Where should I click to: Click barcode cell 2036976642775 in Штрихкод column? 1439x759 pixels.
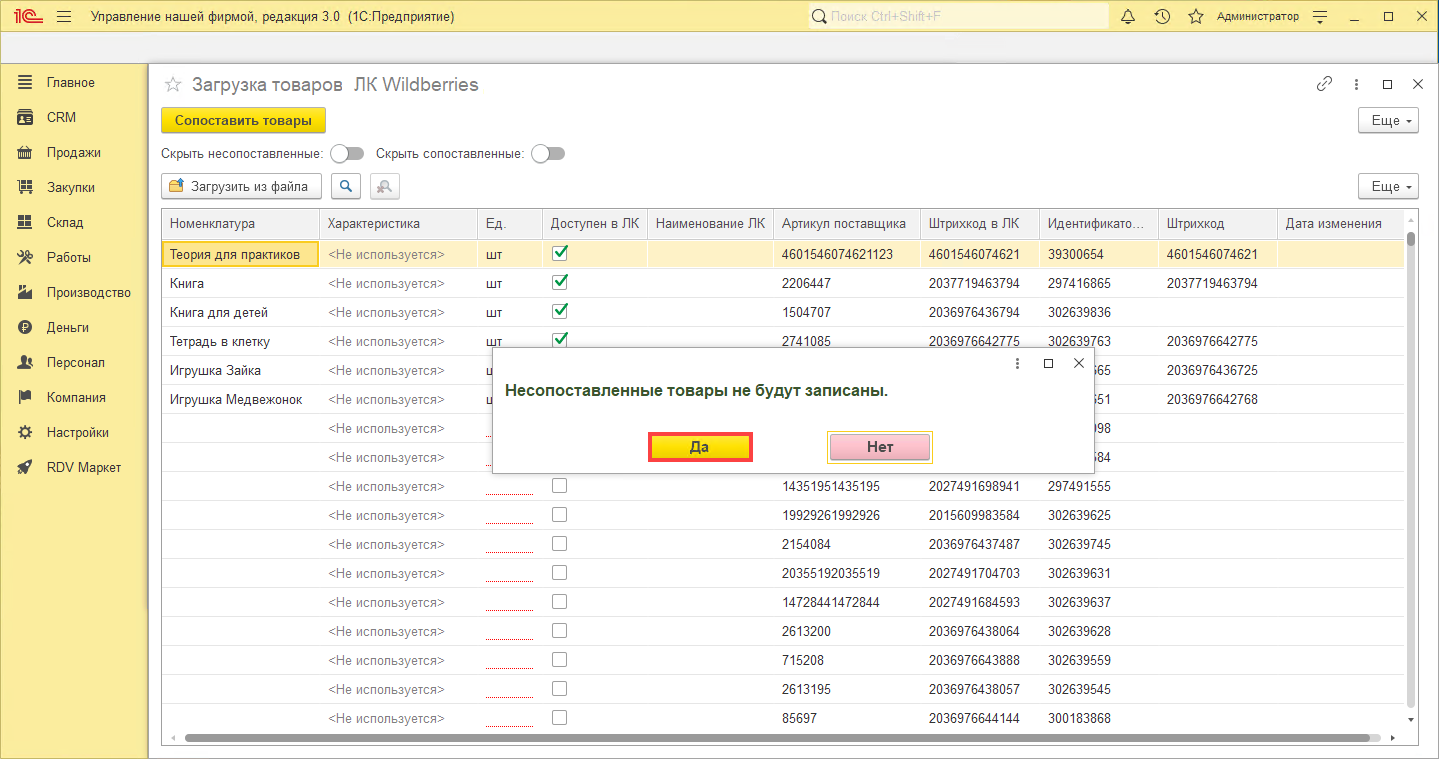1217,341
